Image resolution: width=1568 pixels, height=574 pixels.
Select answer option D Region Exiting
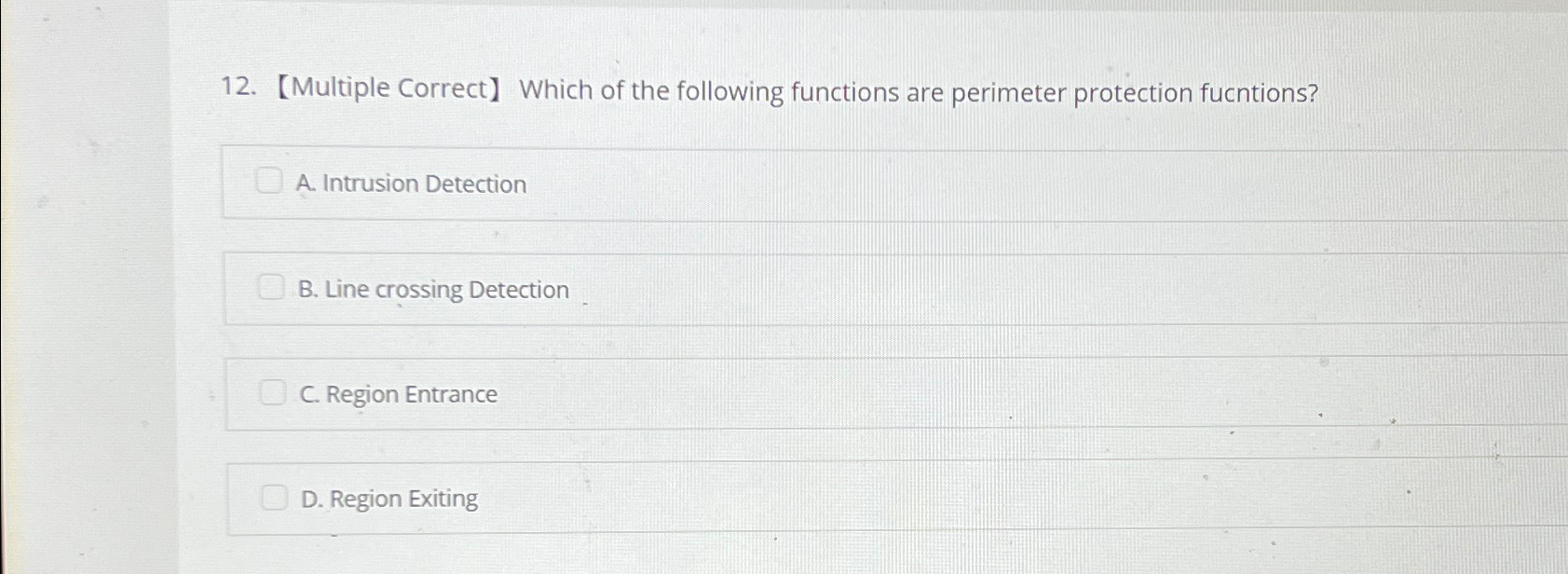pos(388,499)
